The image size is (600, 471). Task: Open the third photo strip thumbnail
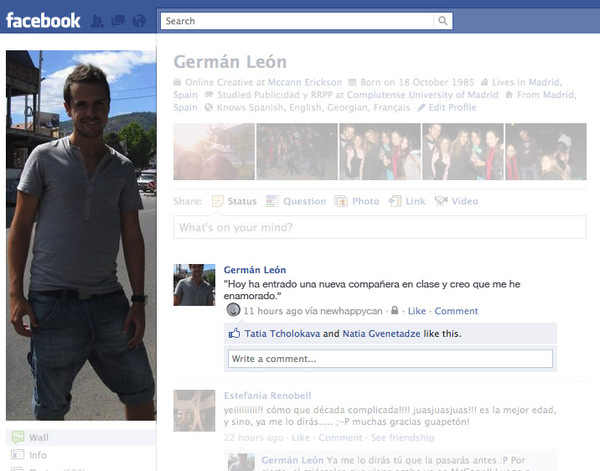tap(380, 152)
